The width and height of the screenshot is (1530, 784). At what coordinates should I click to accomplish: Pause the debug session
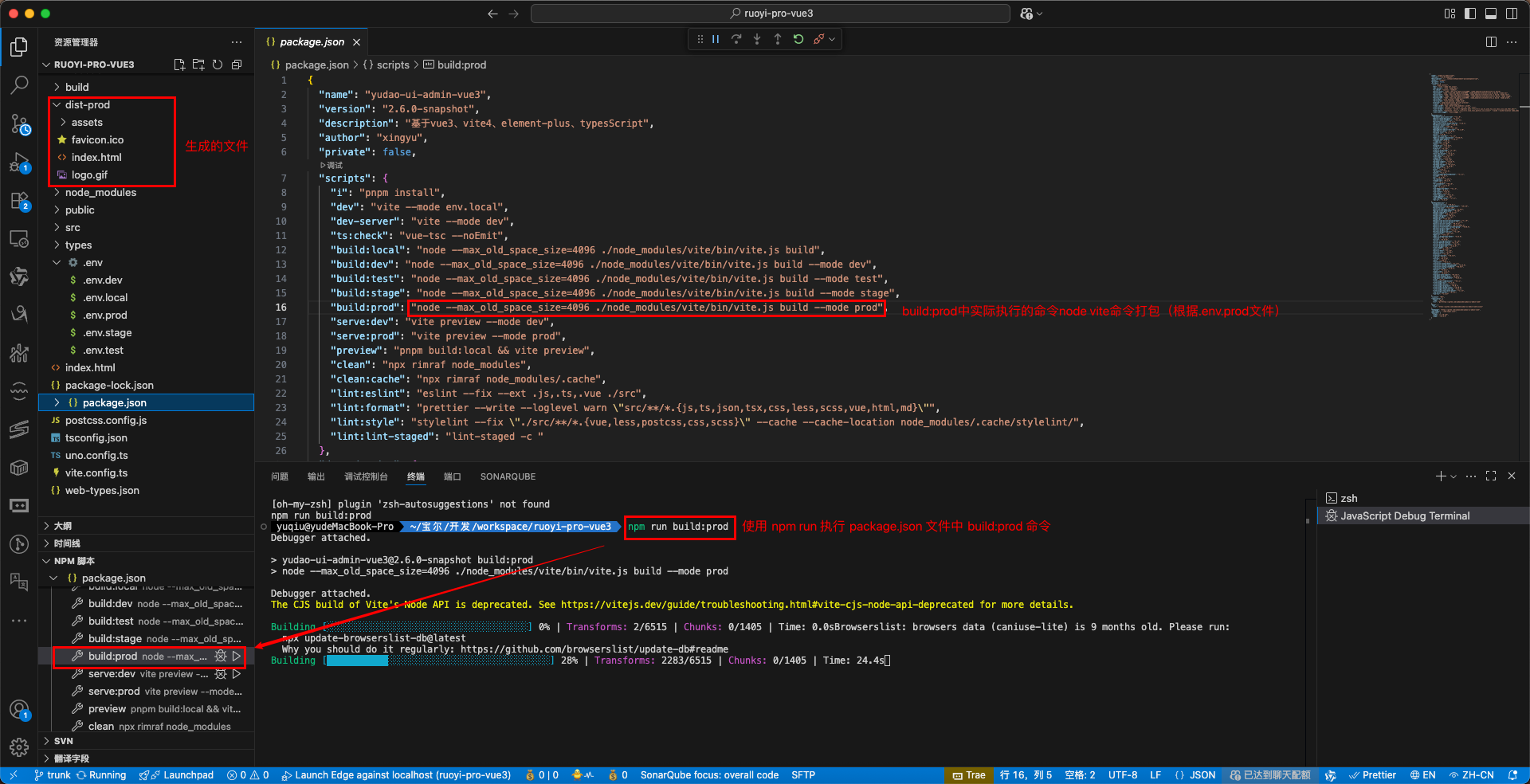coord(716,39)
